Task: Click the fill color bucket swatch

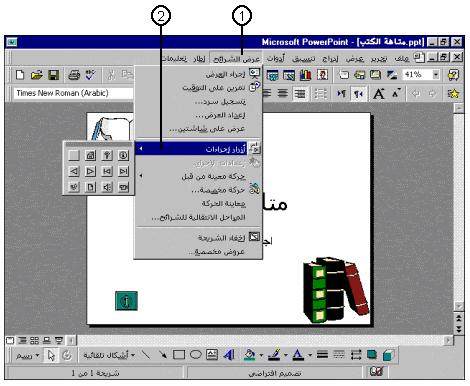Action: [249, 355]
